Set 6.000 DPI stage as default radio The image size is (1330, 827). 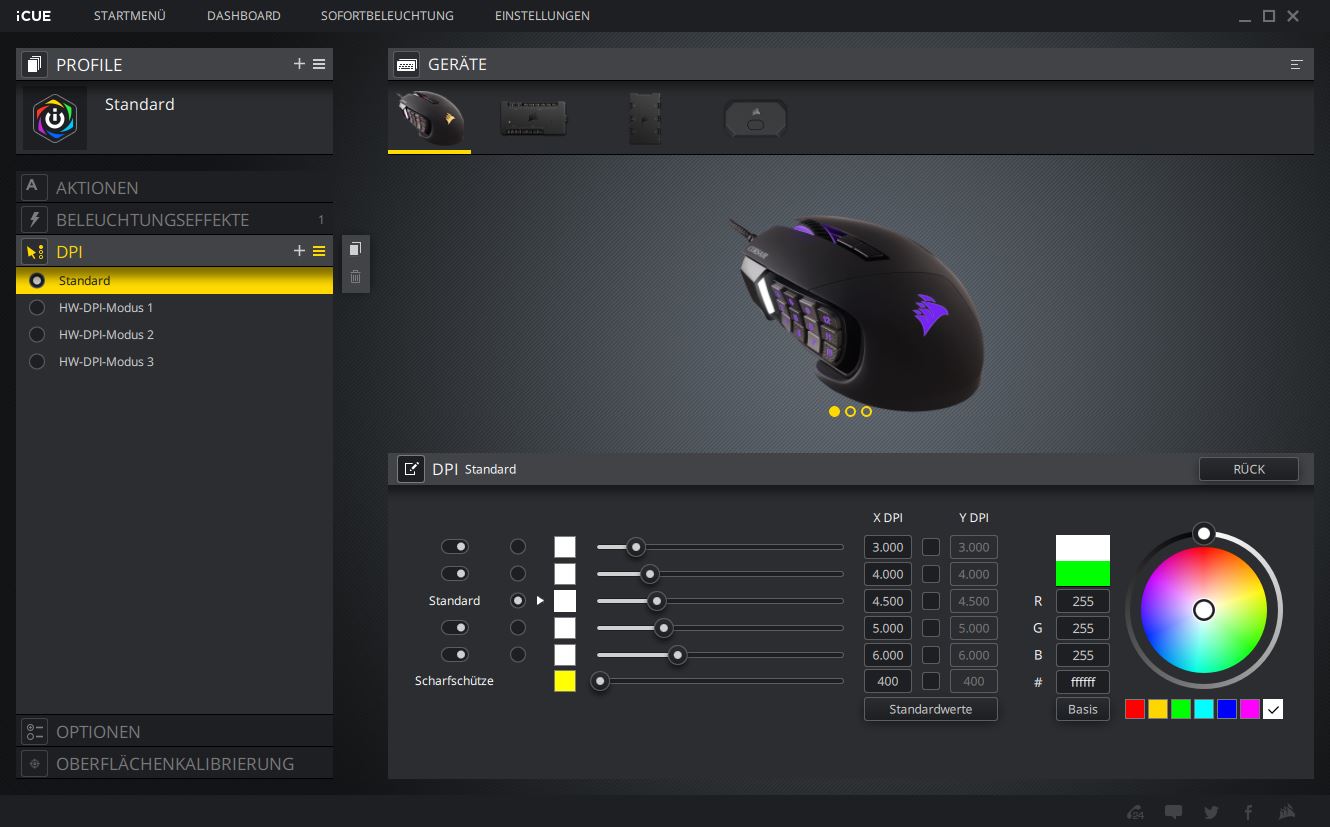[x=518, y=655]
